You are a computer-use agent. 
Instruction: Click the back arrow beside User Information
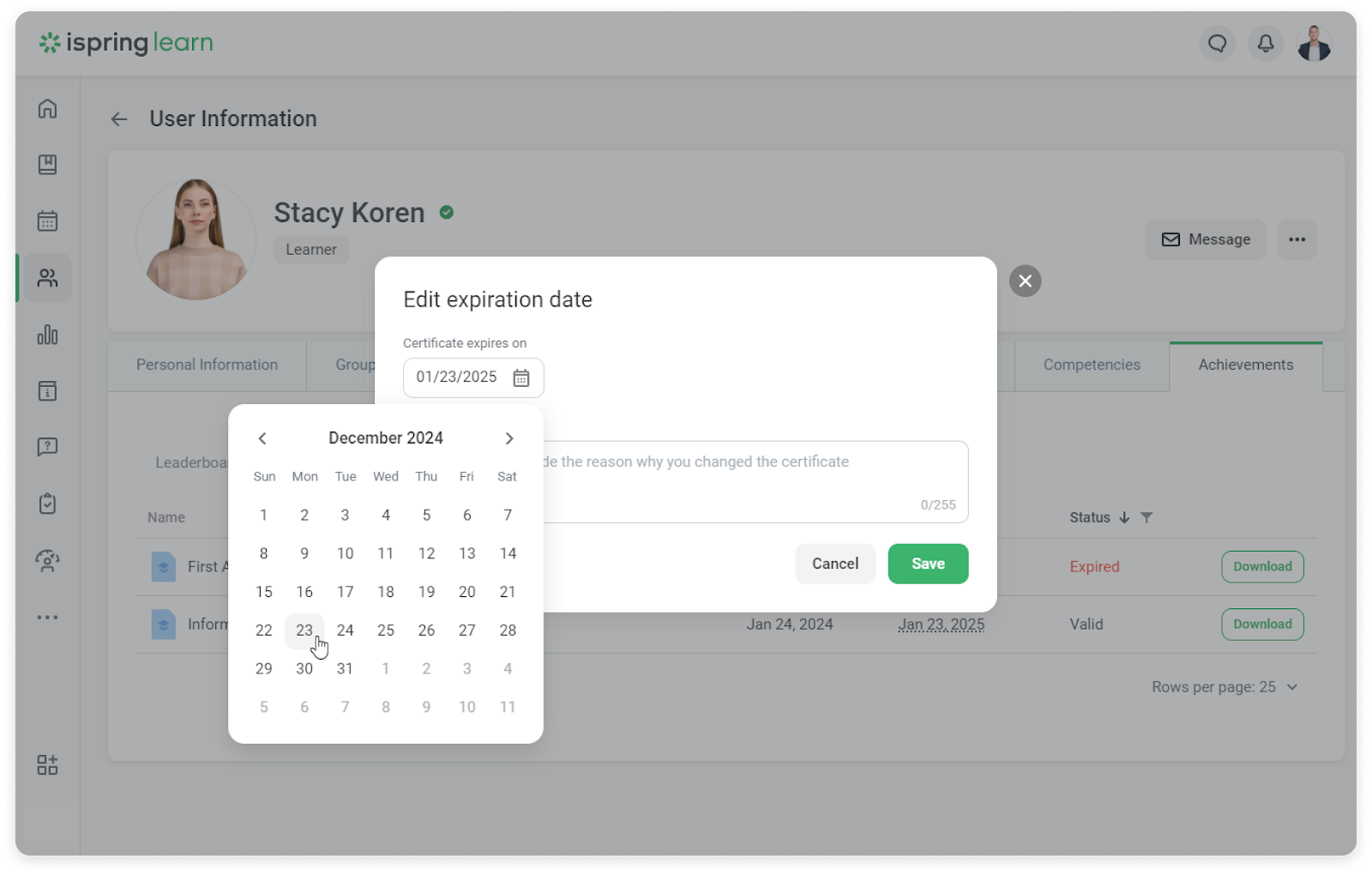point(119,119)
